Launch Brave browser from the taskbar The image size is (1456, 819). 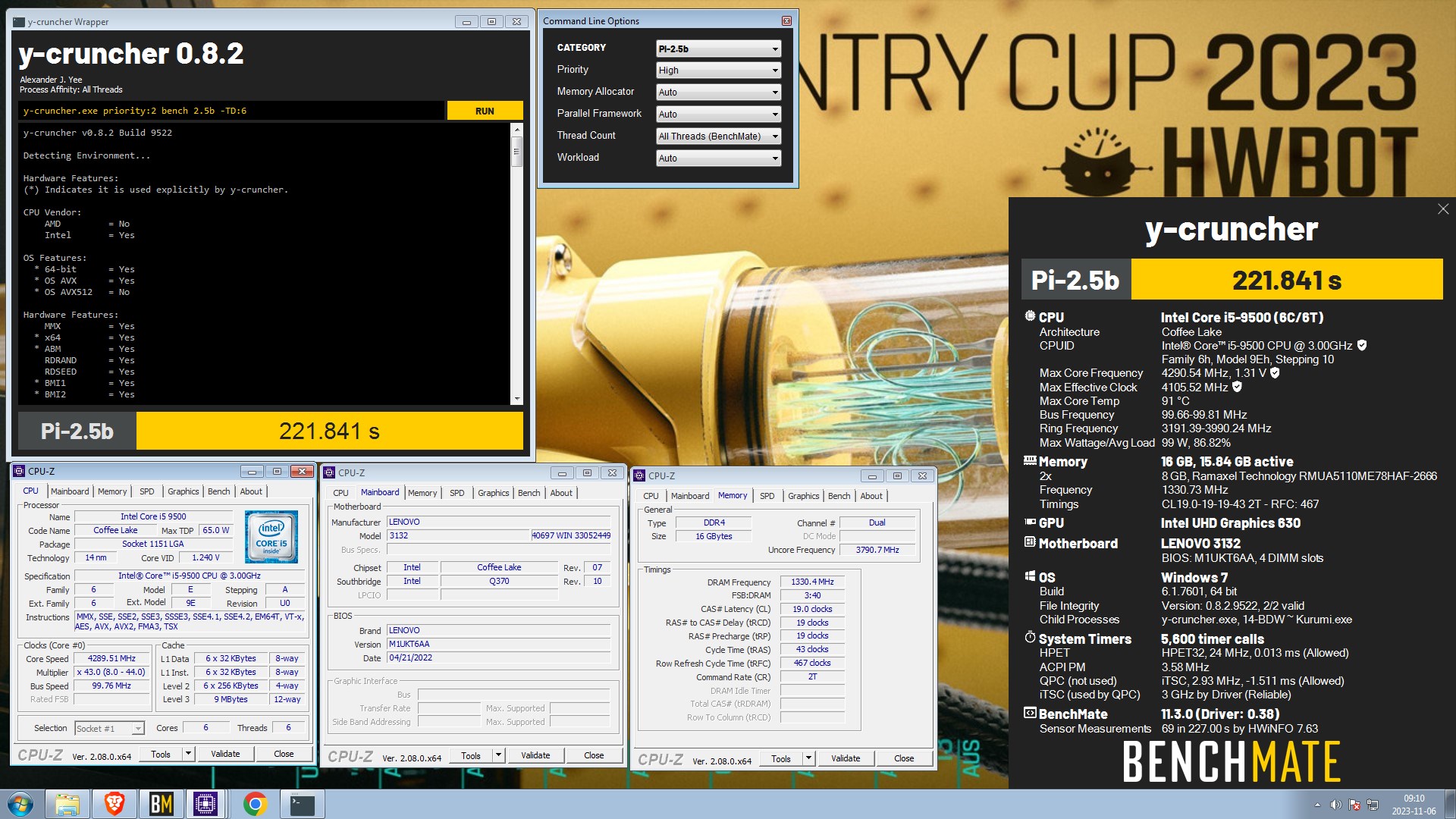(115, 804)
